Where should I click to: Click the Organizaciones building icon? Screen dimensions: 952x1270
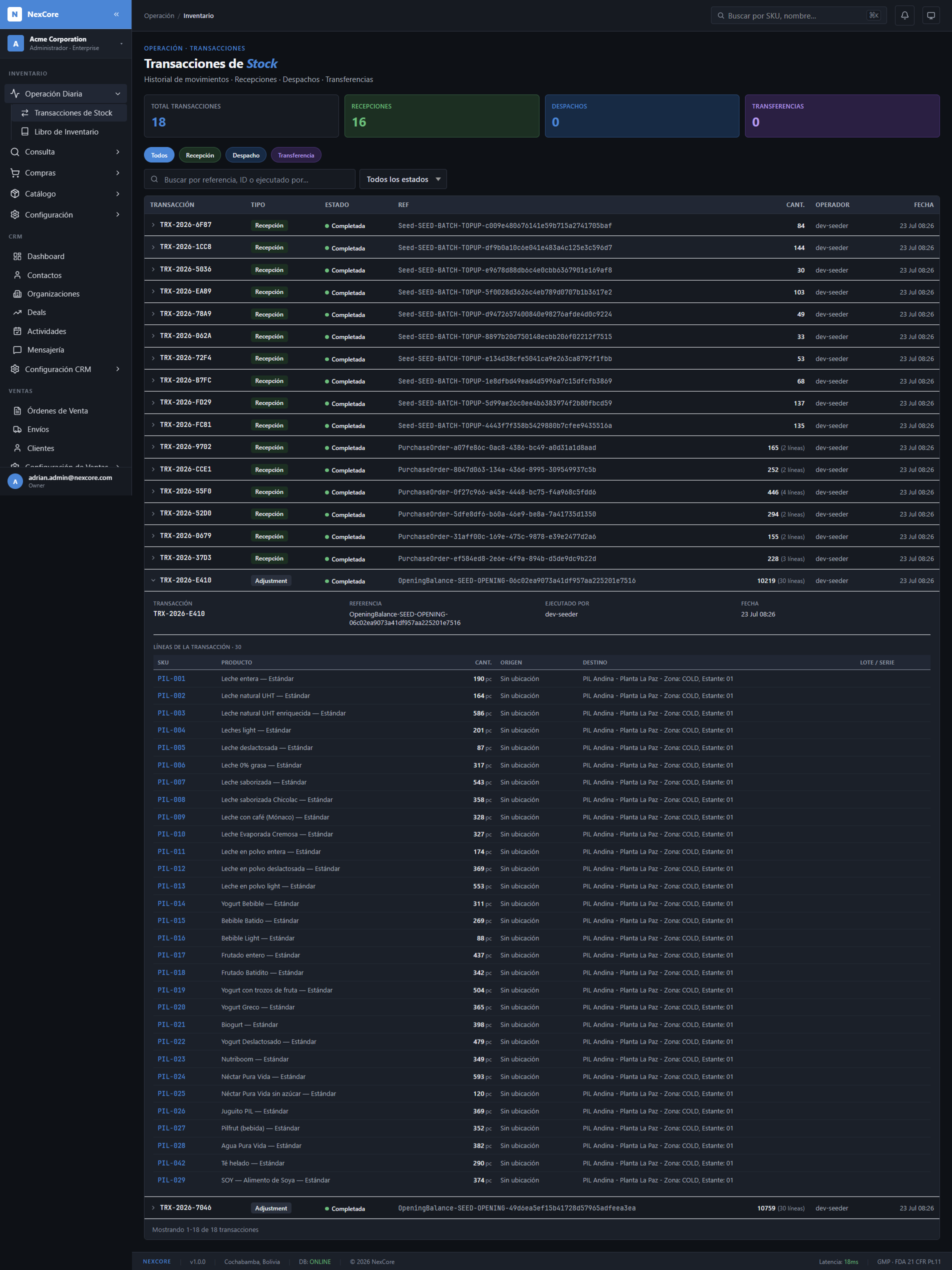[x=17, y=293]
